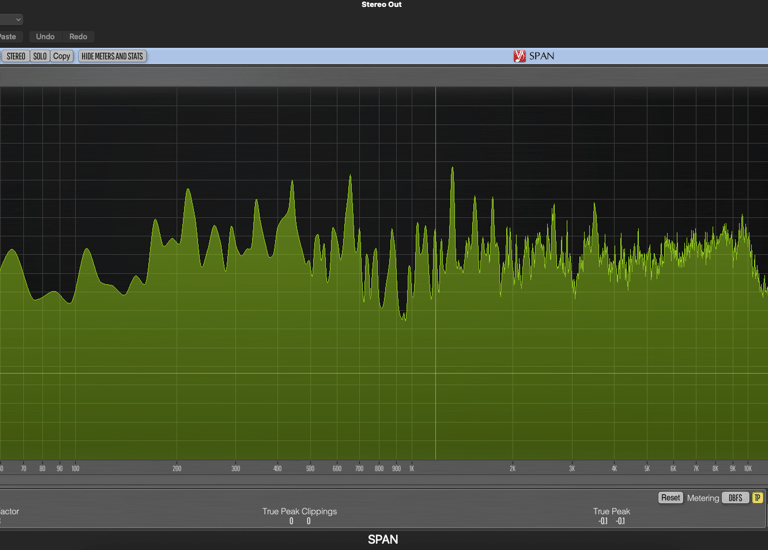Click the SPAN label at window bottom
Image resolution: width=768 pixels, height=550 pixels.
(x=383, y=540)
